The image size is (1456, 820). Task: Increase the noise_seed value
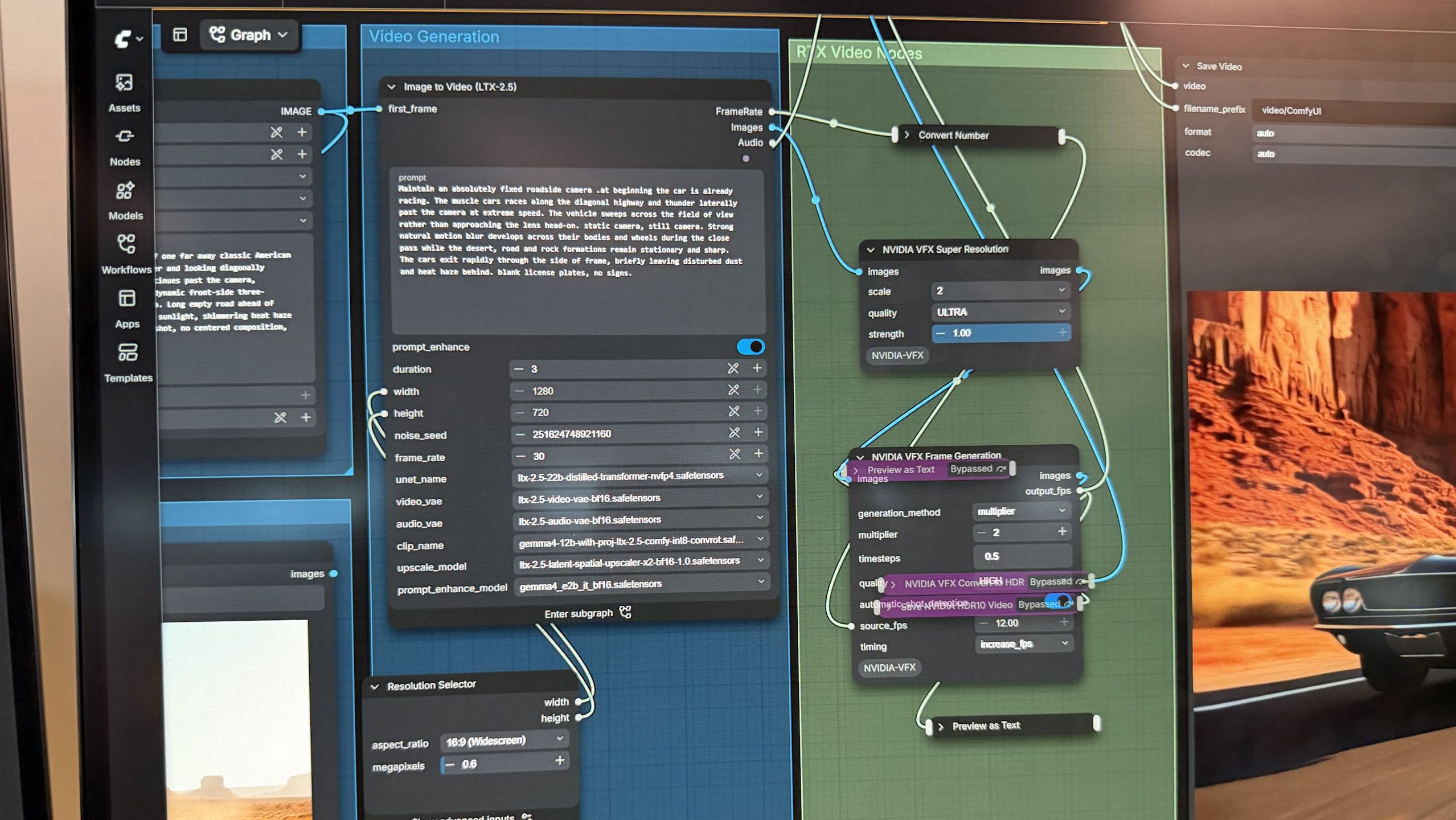(758, 432)
